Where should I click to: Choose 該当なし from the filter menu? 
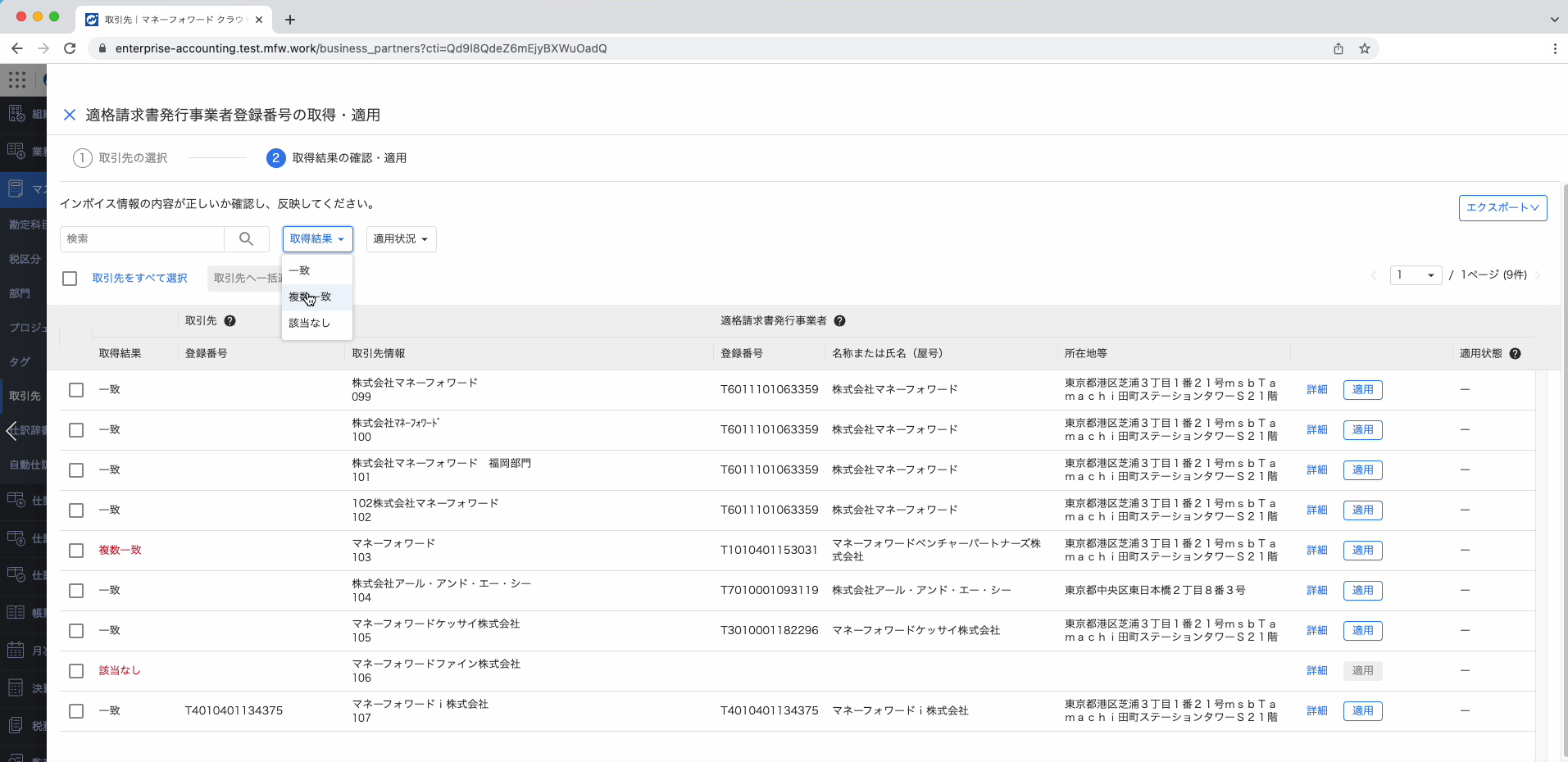317,323
